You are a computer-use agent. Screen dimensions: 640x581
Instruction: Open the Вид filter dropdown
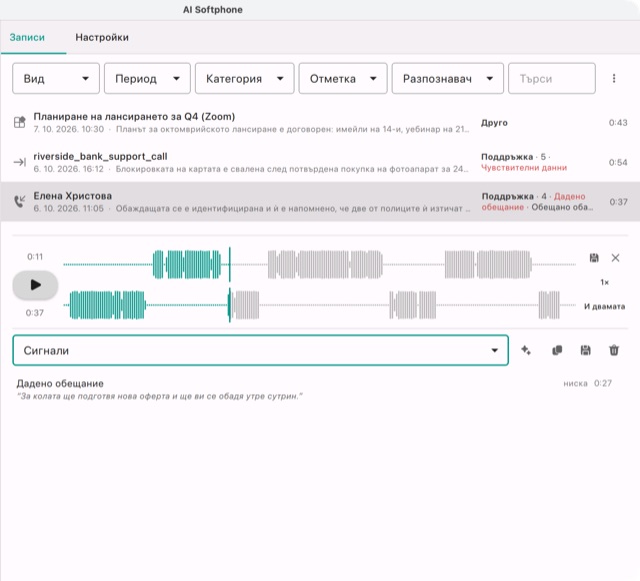pos(56,78)
